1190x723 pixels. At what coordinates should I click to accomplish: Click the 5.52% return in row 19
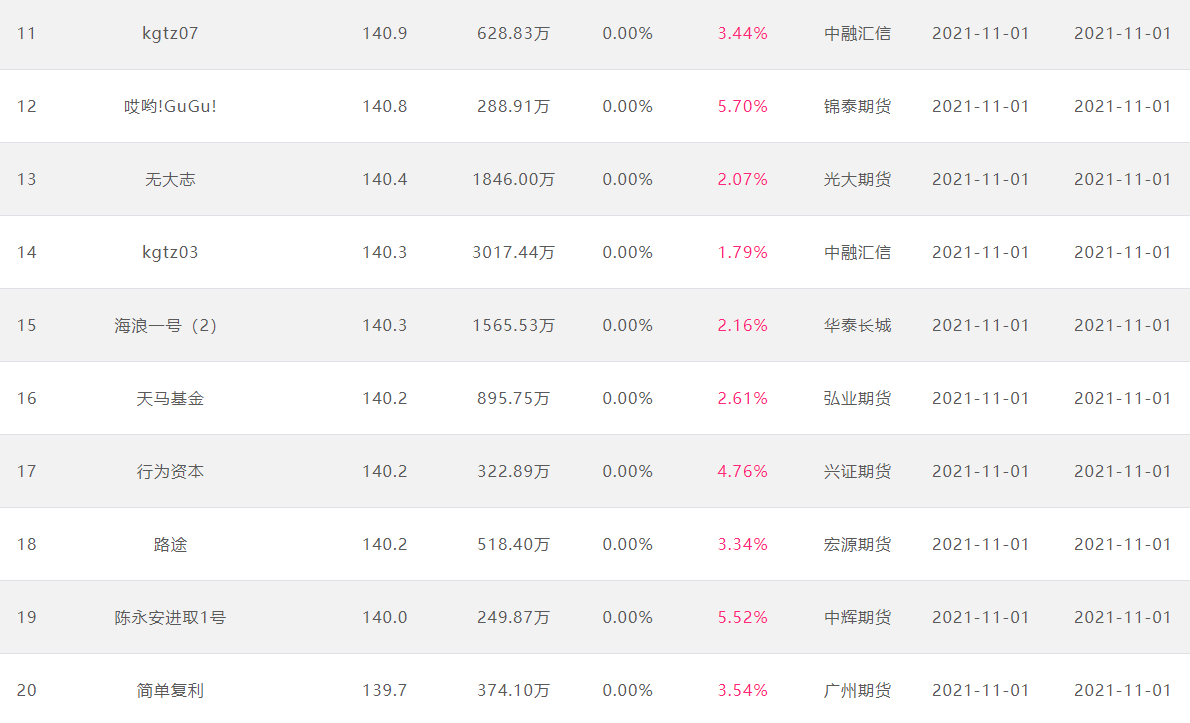(x=742, y=618)
